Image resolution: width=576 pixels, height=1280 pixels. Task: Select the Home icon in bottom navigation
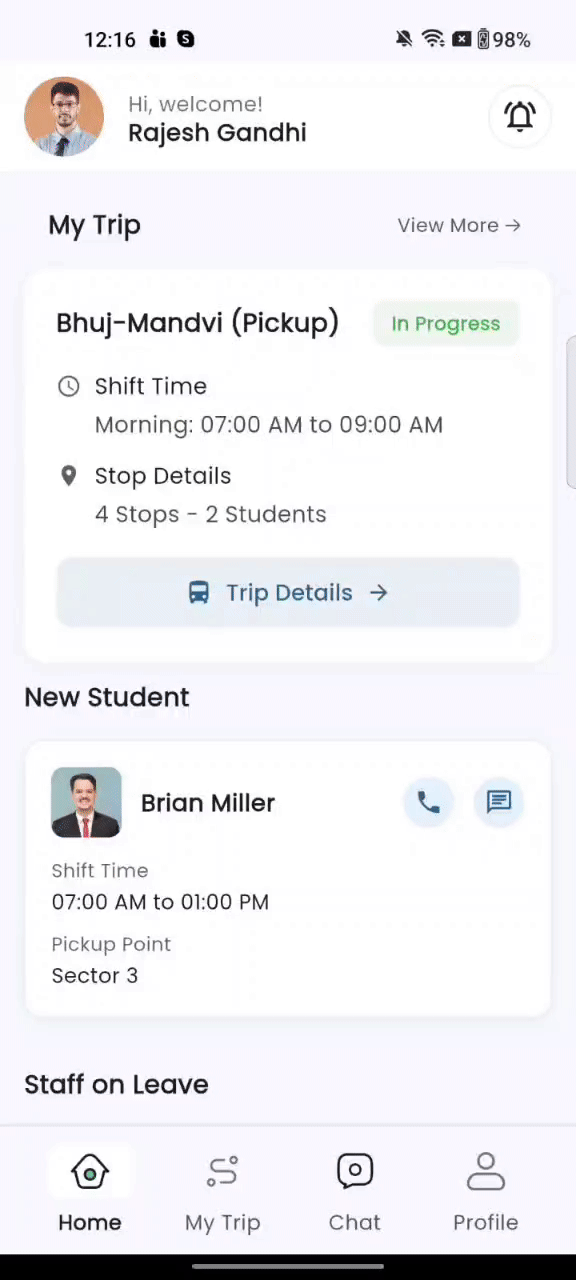pos(89,1171)
